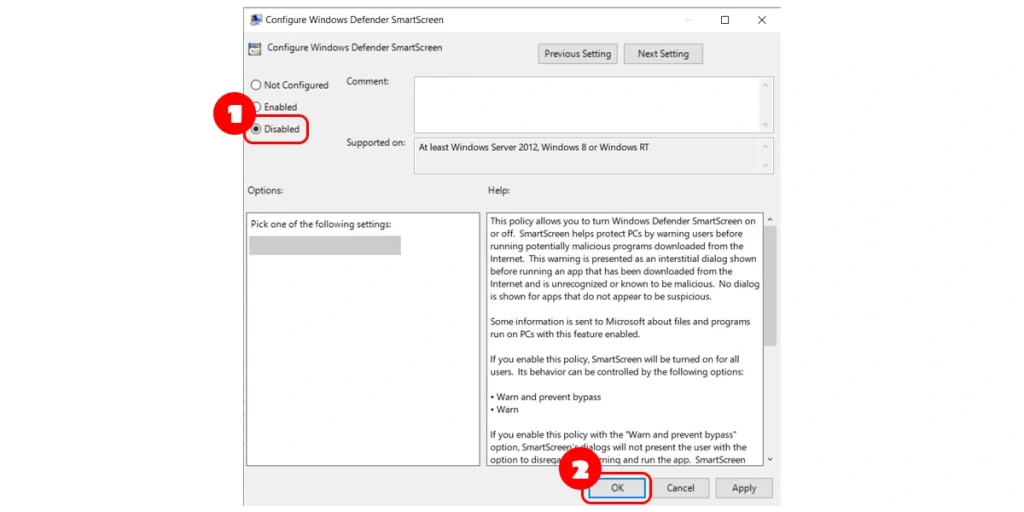Click the policy setting icon beside heading
The width and height of the screenshot is (1024, 512).
click(x=255, y=48)
